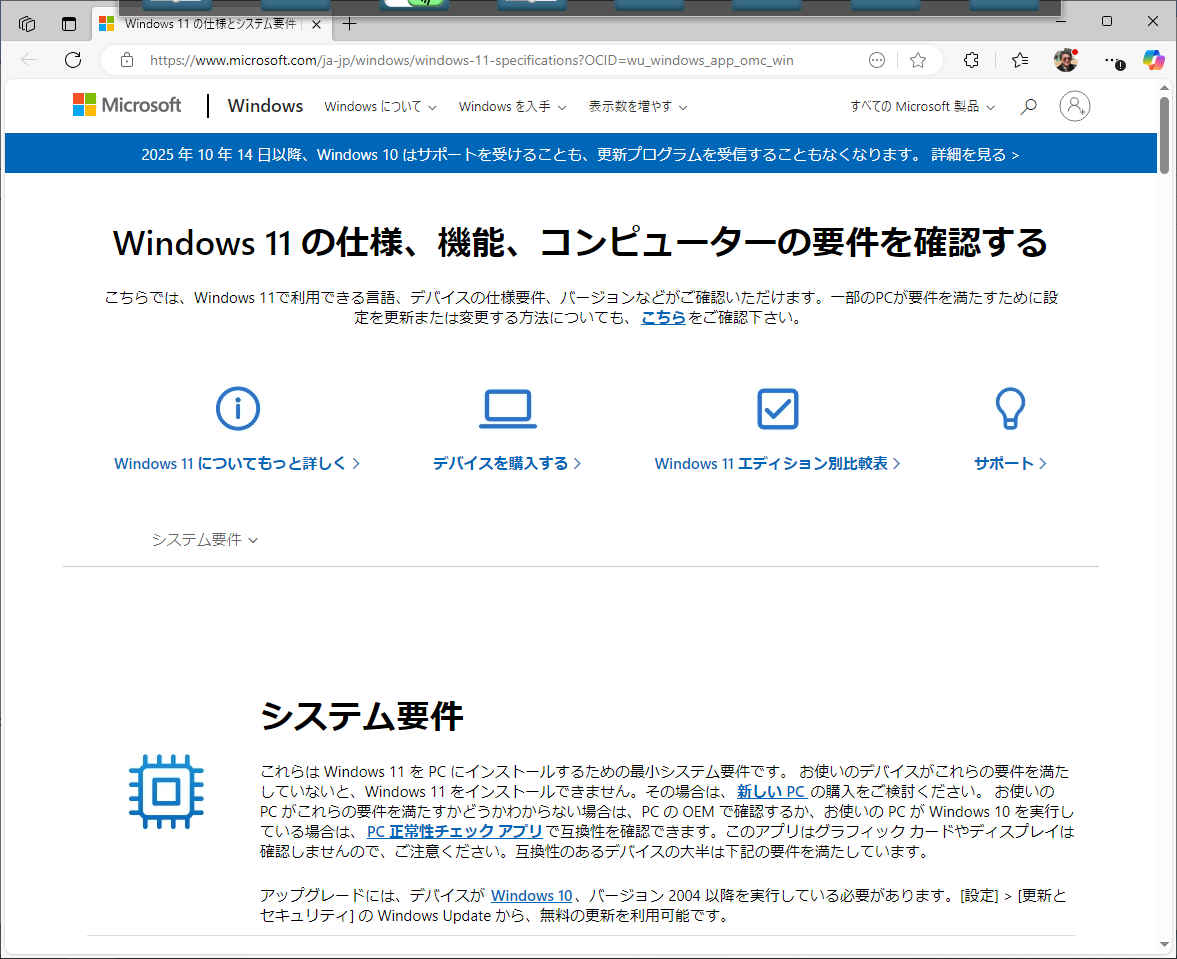Open the Copilot icon in the Edge toolbar
The width and height of the screenshot is (1177, 959).
[1154, 60]
